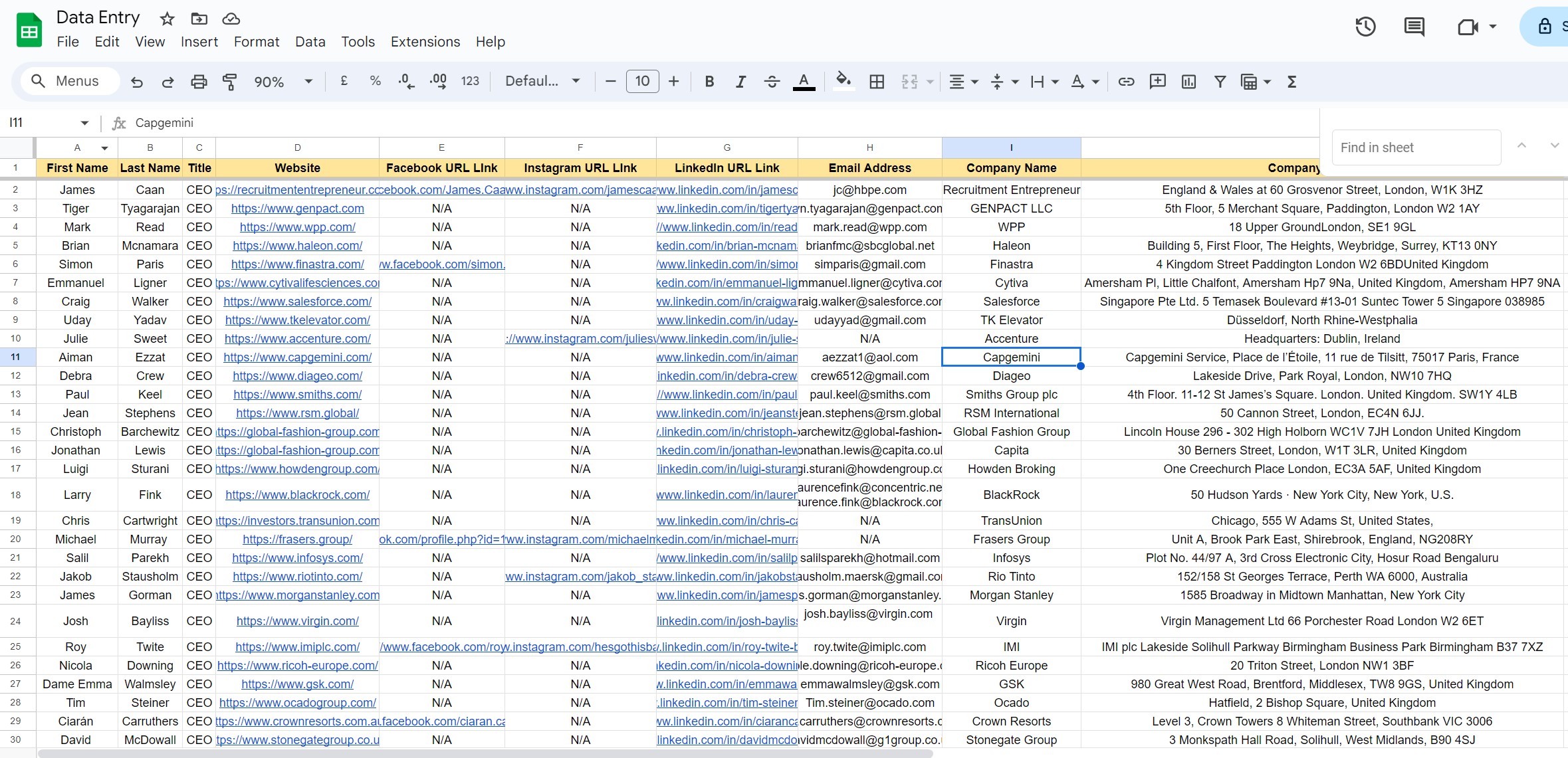This screenshot has width=1568, height=758.
Task: Click the paint format roller icon
Action: point(230,82)
